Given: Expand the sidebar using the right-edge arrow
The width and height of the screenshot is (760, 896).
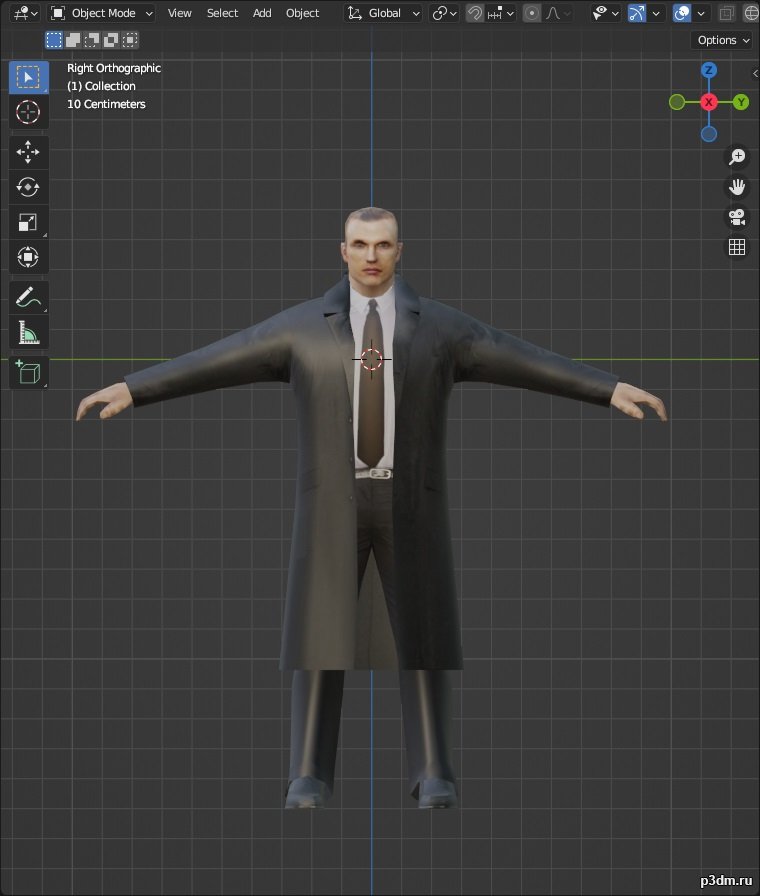Looking at the screenshot, I should pos(755,73).
